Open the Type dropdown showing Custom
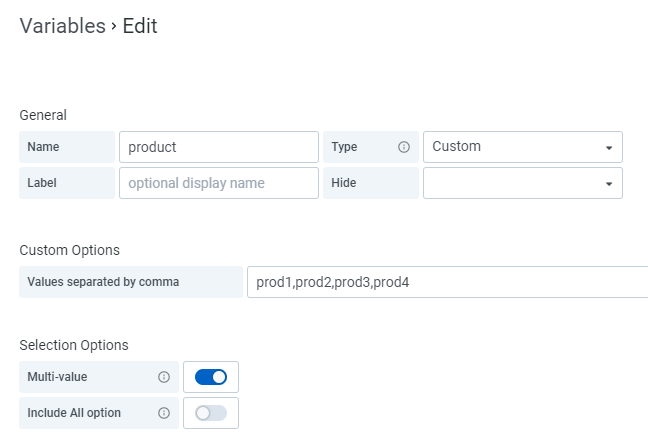The height and width of the screenshot is (443, 648). [522, 147]
